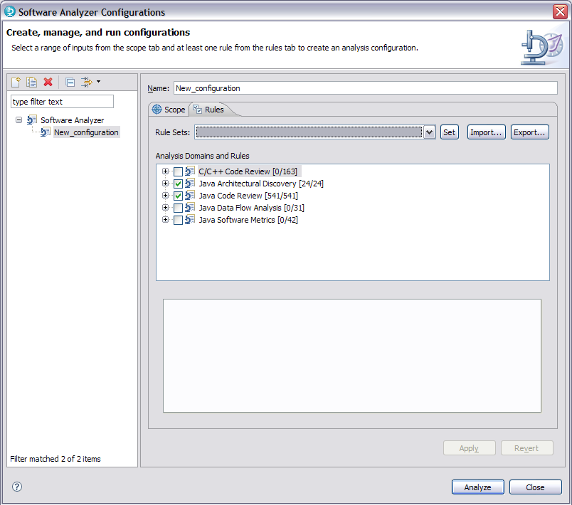Click the Name text field
The height and width of the screenshot is (505, 572).
[366, 88]
